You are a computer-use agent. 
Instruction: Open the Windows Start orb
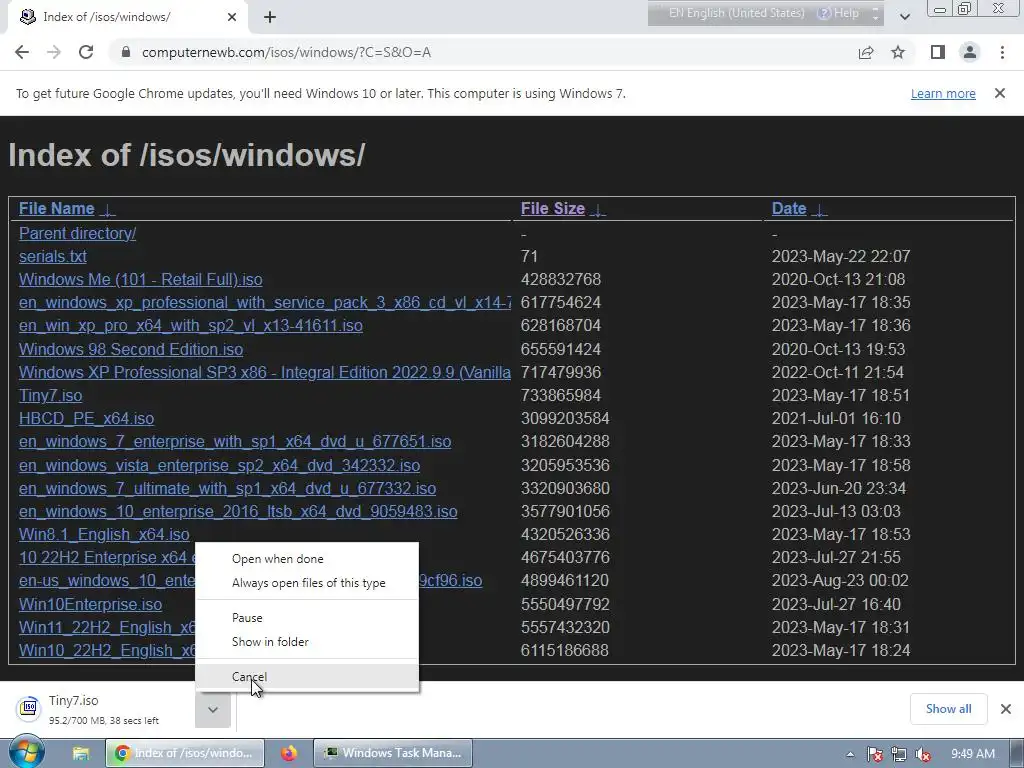click(x=26, y=753)
